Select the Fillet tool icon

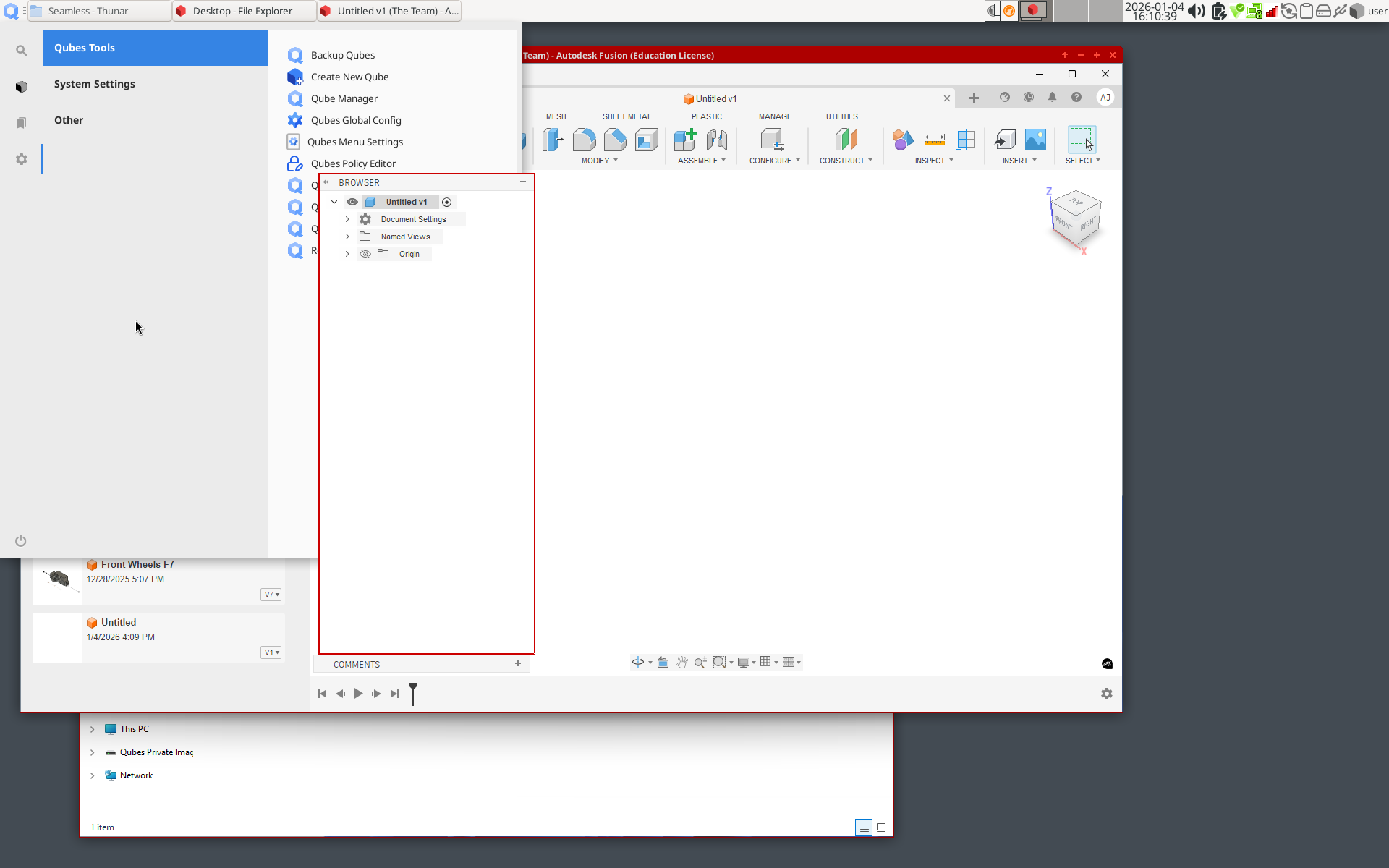pos(584,139)
